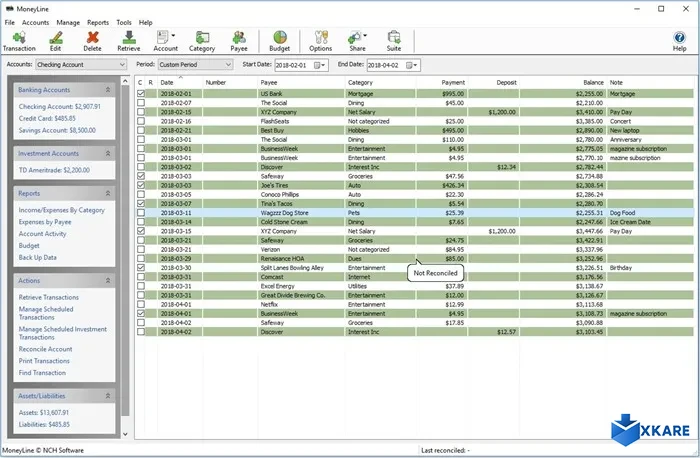700x458 pixels.
Task: Open Credit Card: $485.85 link
Action: (47, 118)
